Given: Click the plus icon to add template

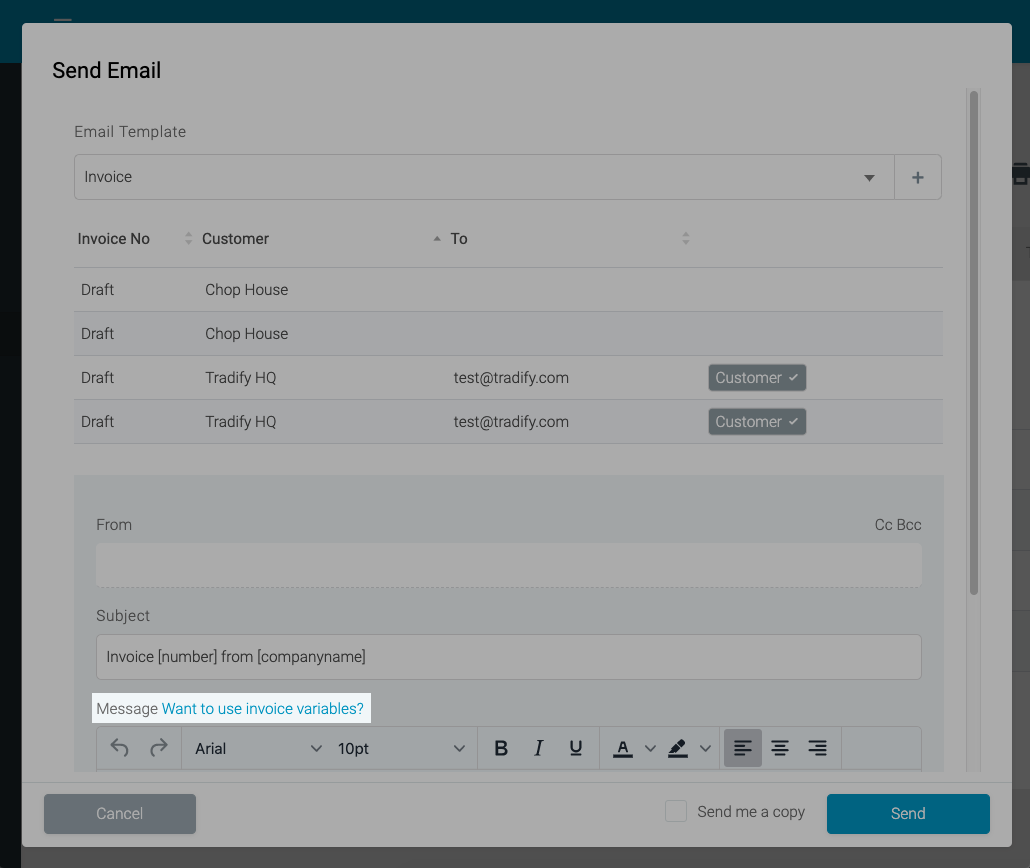Looking at the screenshot, I should (918, 177).
